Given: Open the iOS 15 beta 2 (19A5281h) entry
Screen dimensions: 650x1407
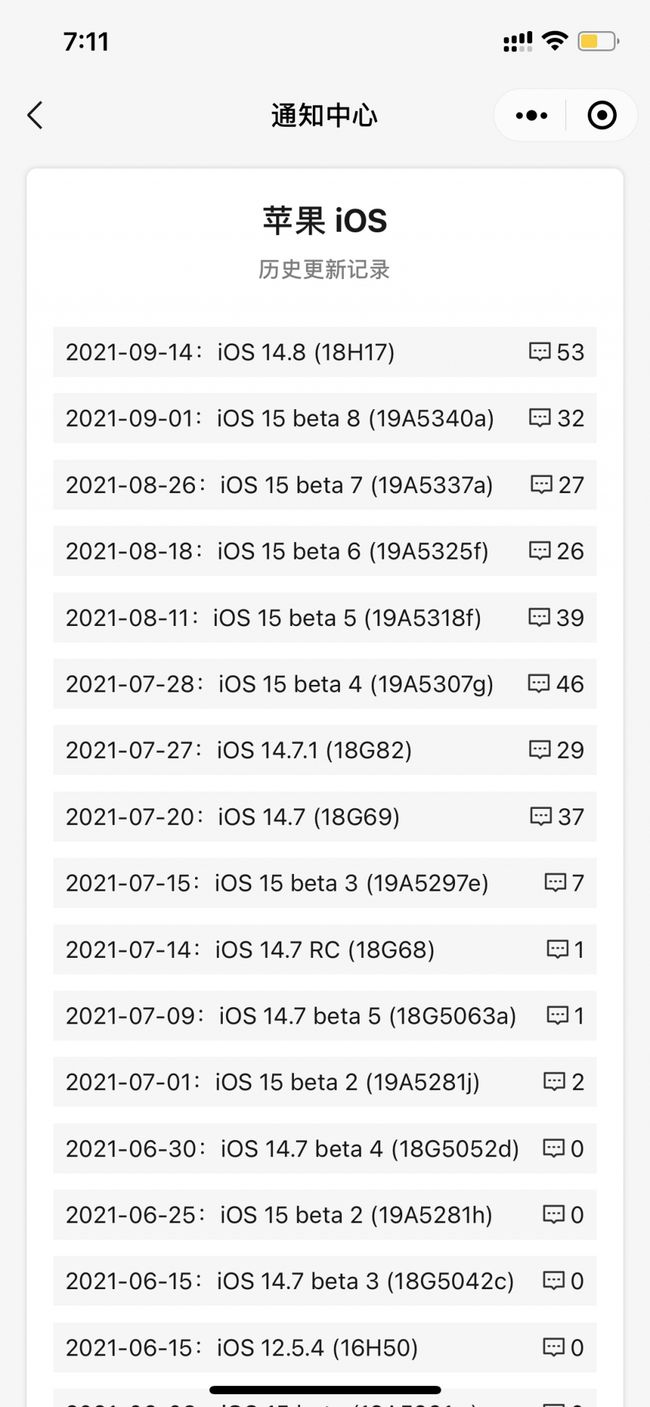Looking at the screenshot, I should pyautogui.click(x=279, y=1215).
